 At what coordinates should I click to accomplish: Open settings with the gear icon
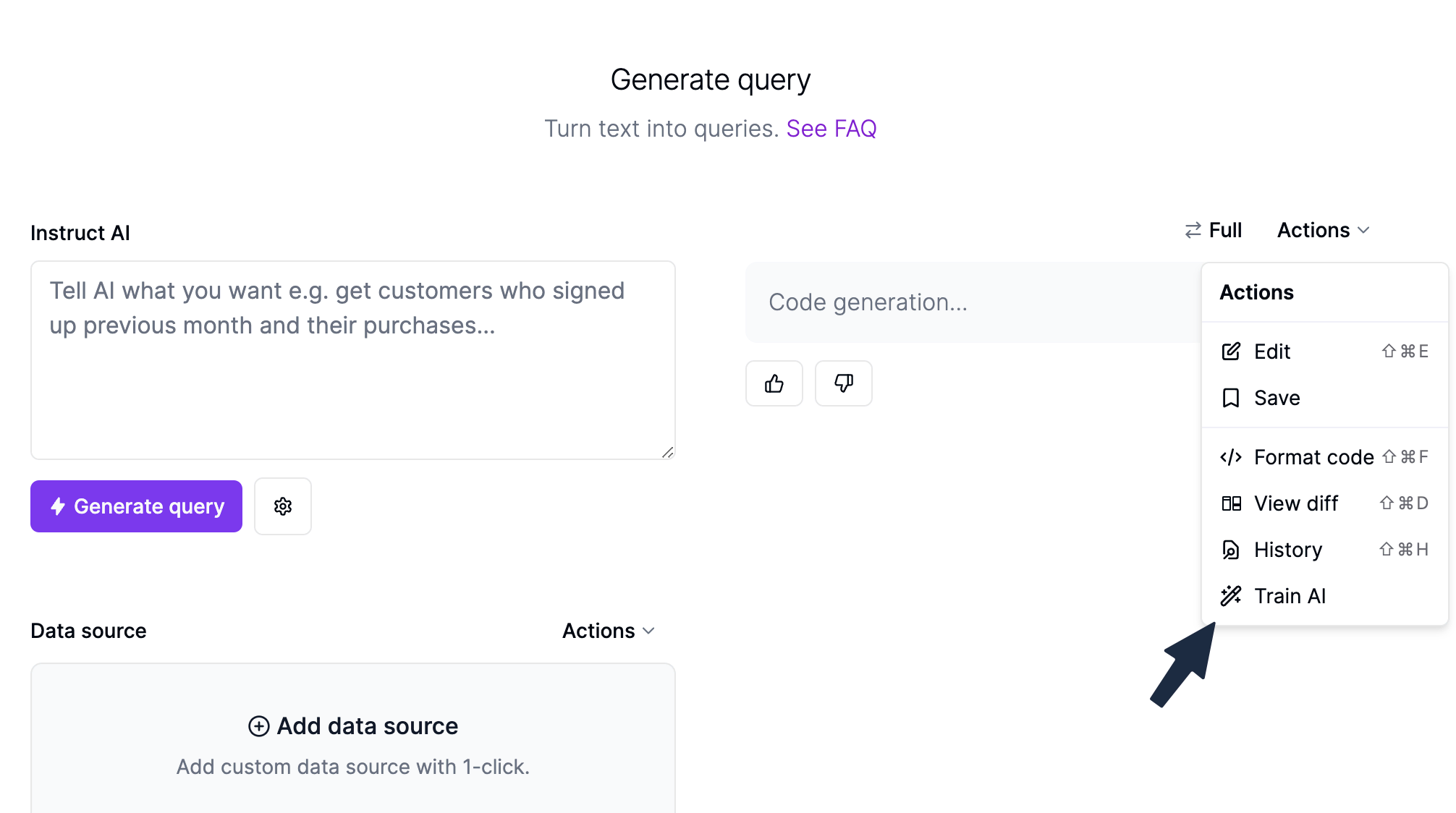click(x=283, y=506)
